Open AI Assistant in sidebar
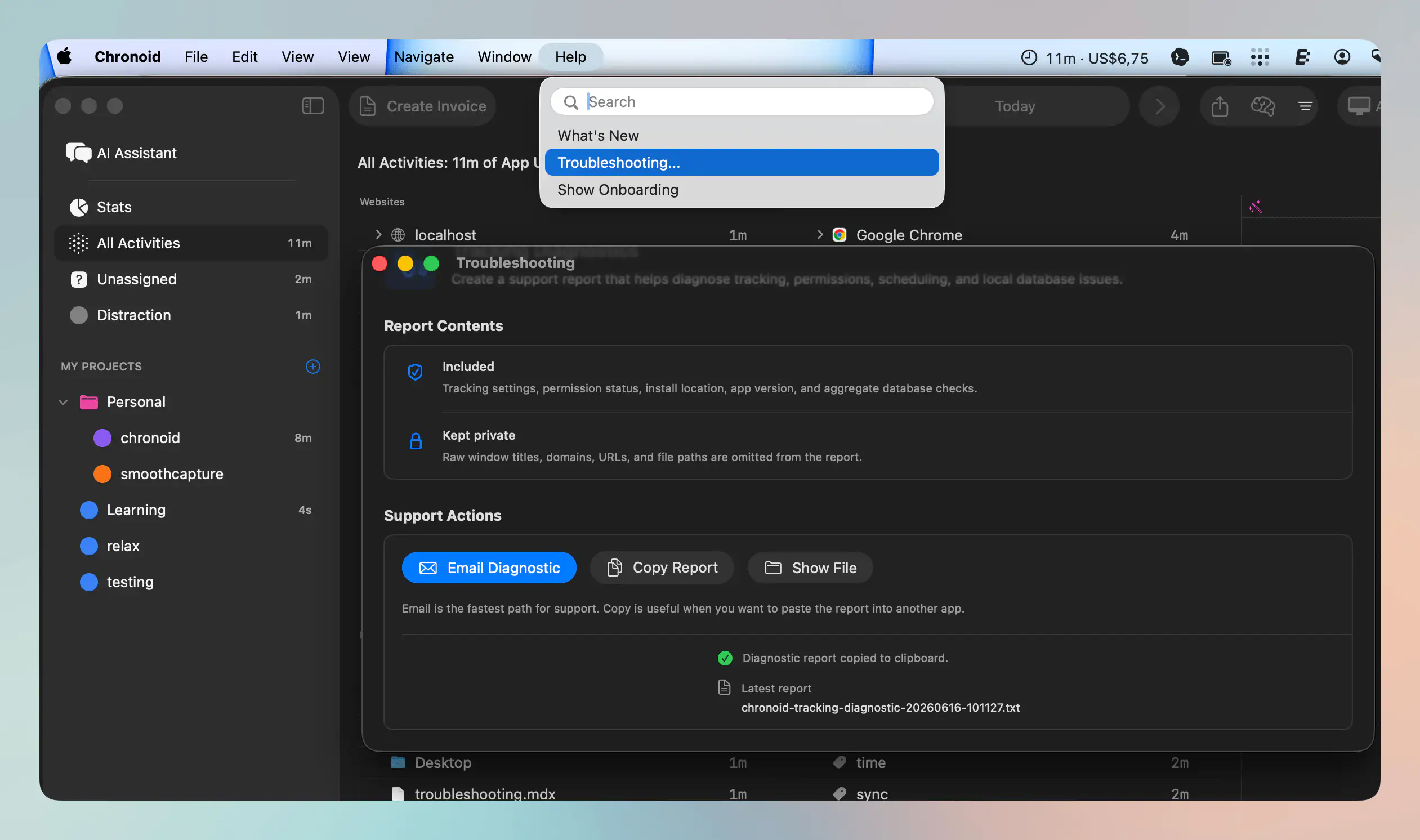 [191, 153]
